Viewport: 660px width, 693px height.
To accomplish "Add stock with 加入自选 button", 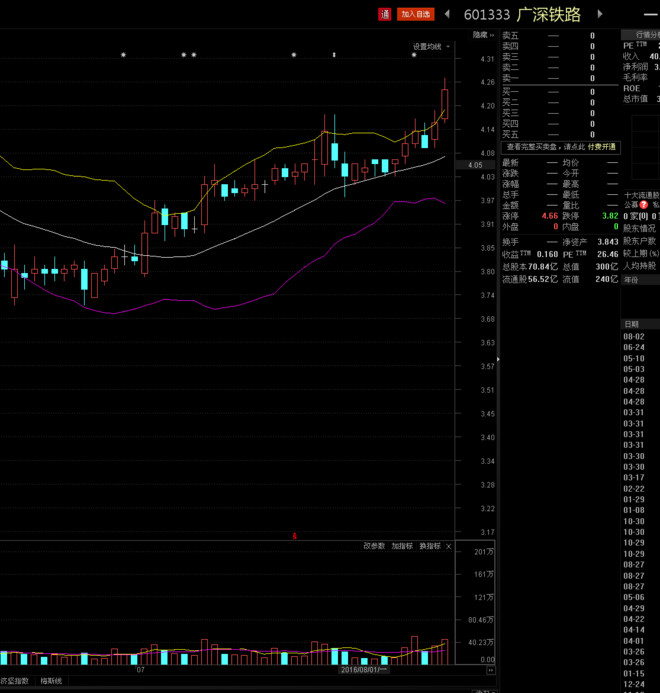I will click(x=416, y=14).
